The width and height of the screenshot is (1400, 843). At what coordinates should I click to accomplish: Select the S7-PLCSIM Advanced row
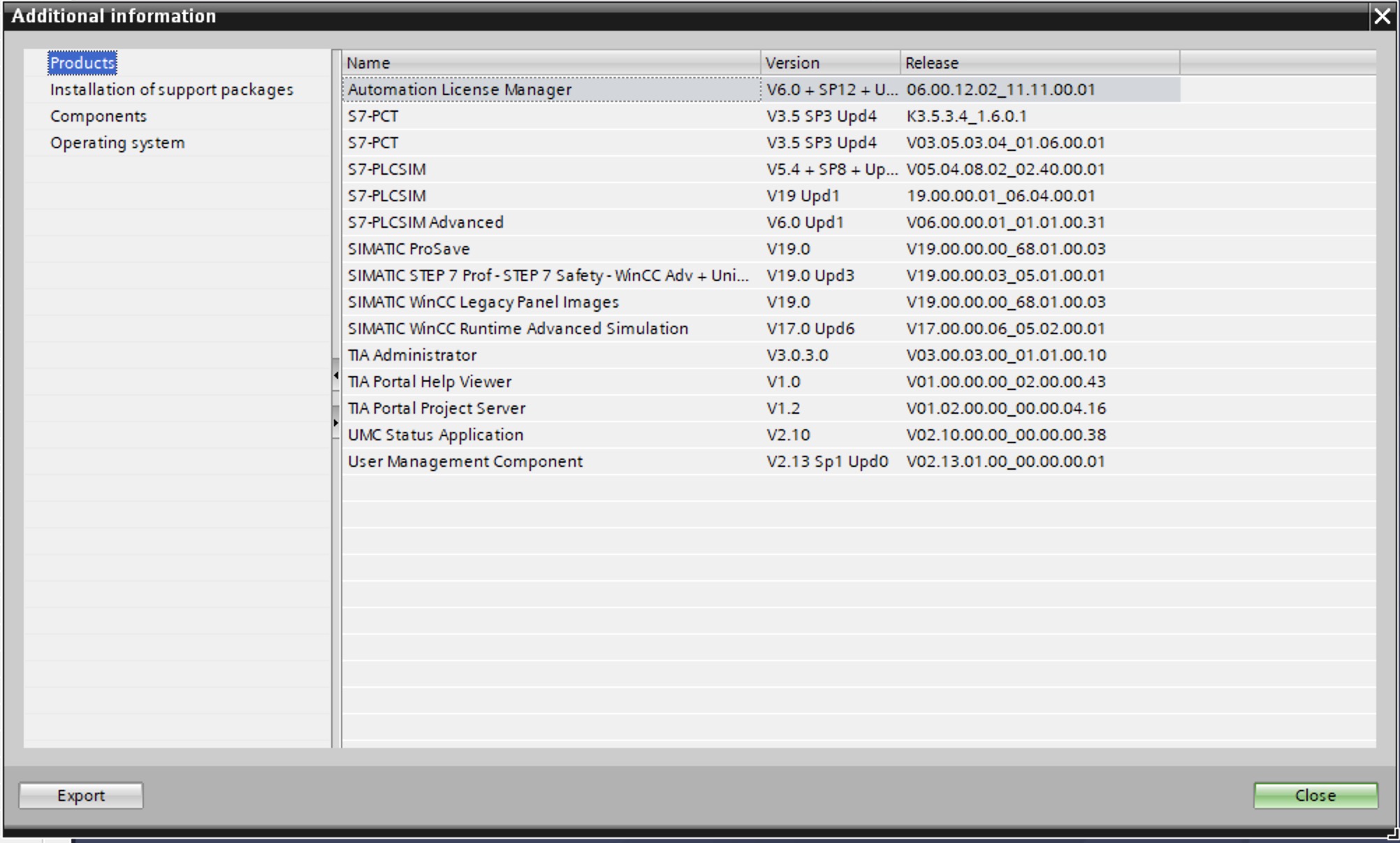425,222
